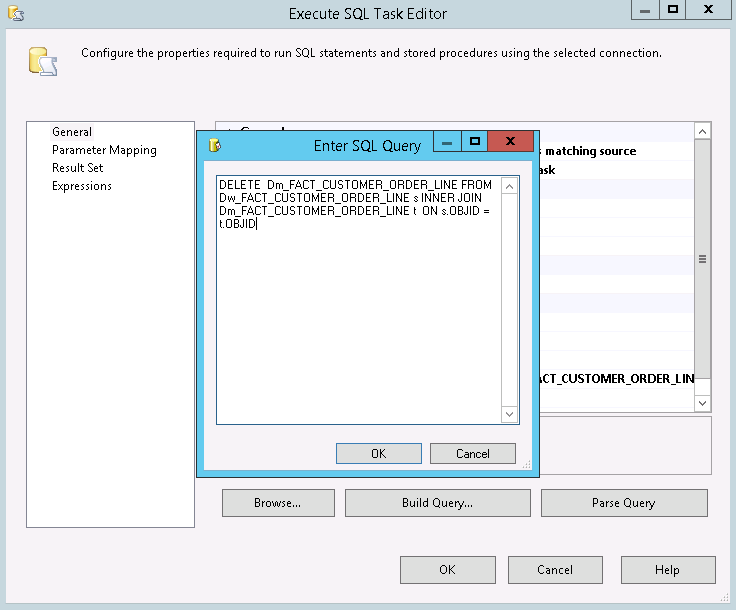Maximize the Enter SQL Query dialog
Image resolution: width=736 pixels, height=610 pixels.
(475, 143)
